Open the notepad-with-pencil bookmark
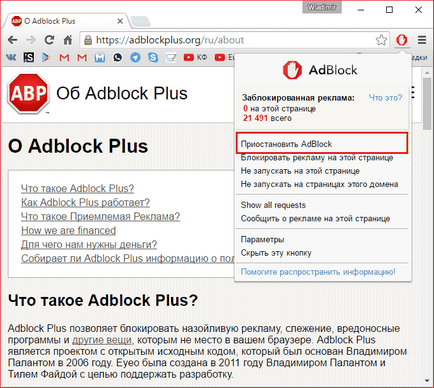 (171, 58)
